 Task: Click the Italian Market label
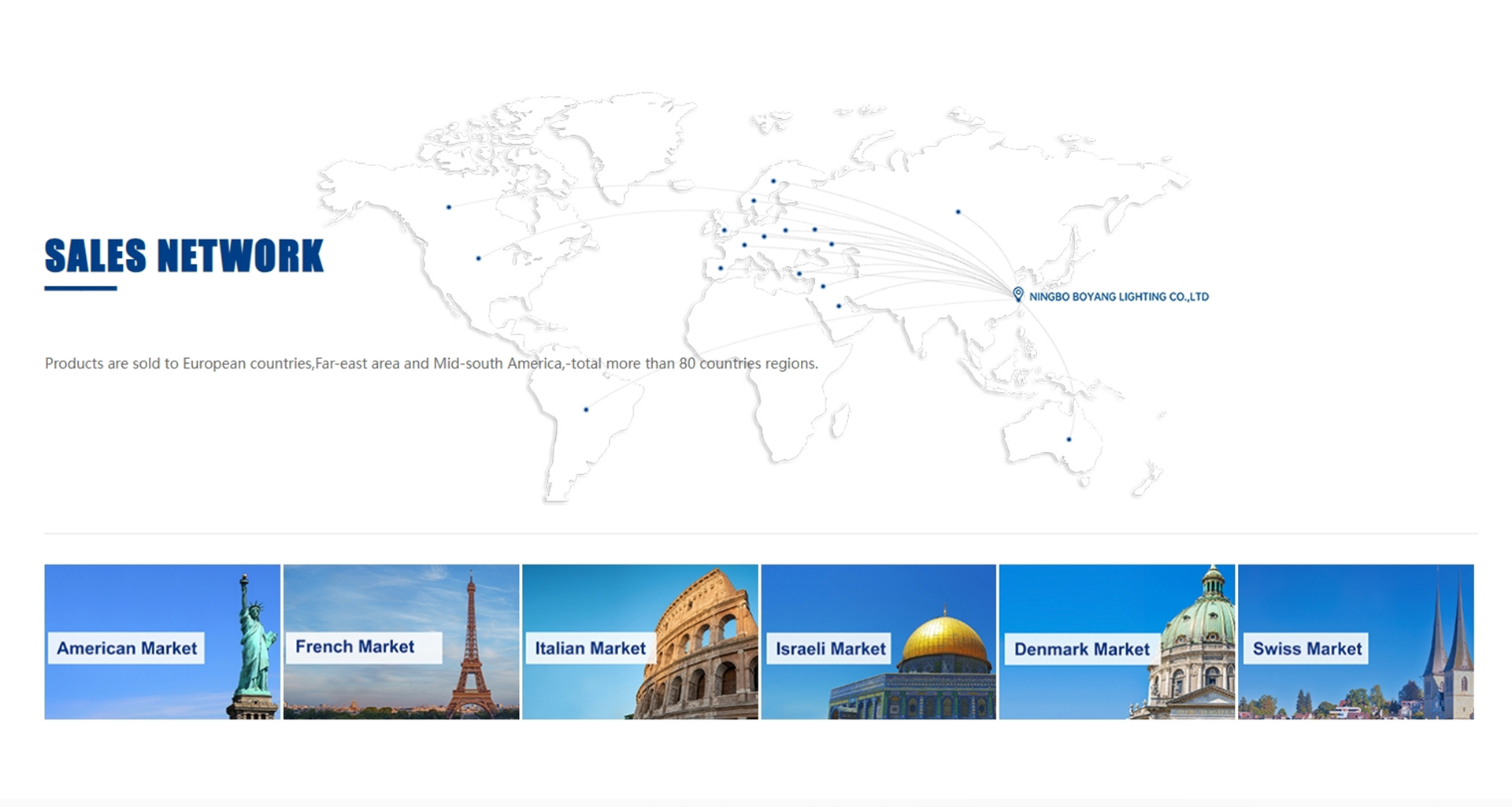coord(590,648)
